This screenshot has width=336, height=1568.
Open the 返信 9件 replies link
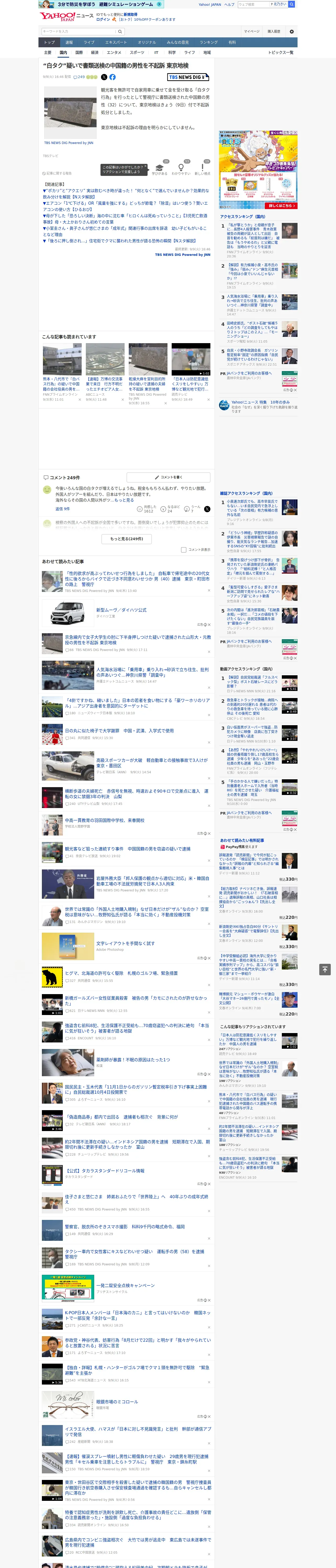(63, 509)
